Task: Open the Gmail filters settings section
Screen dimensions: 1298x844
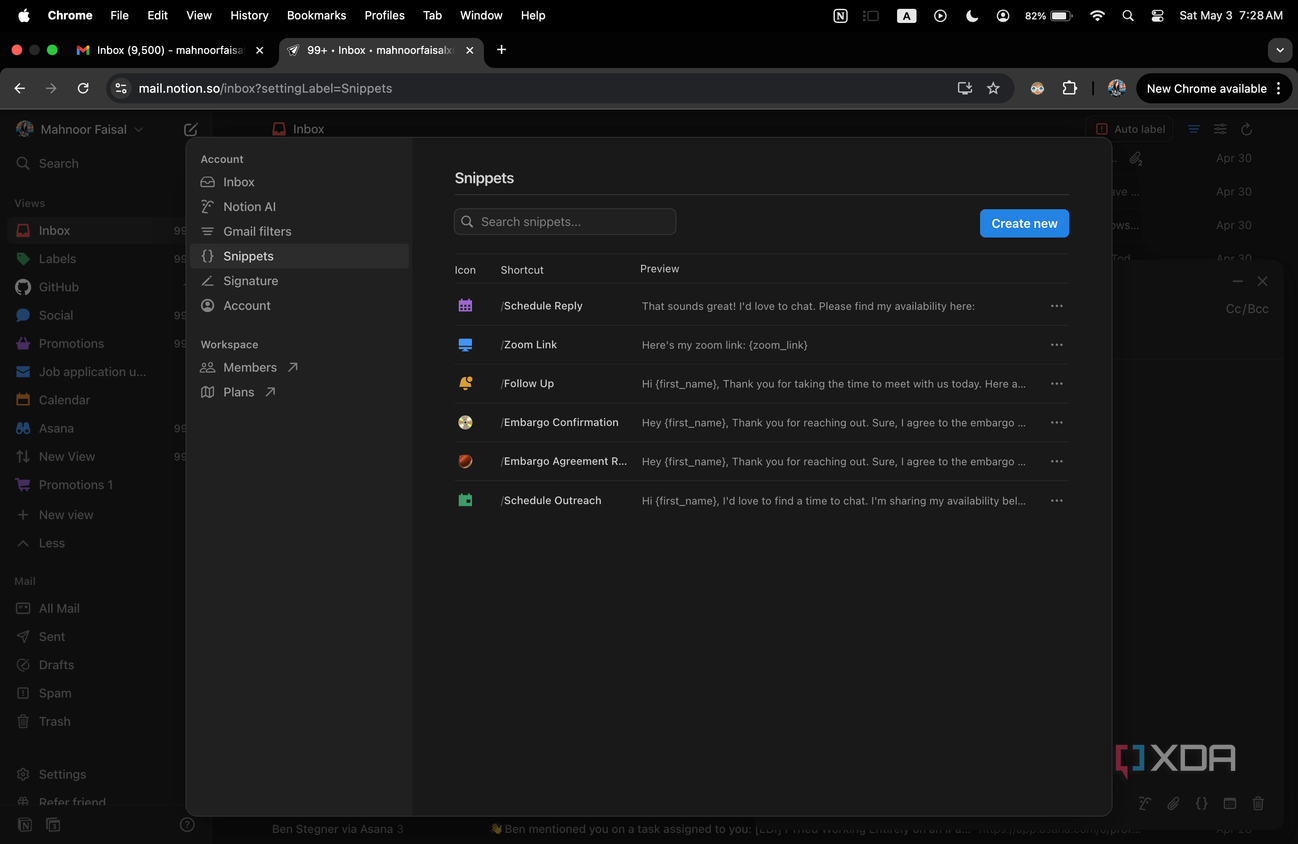Action: 300,231
